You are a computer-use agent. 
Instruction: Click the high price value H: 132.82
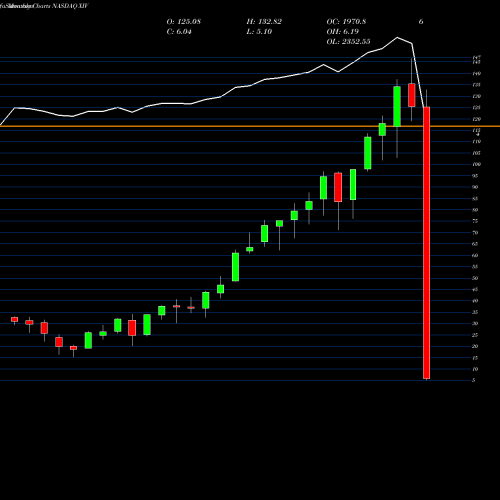264,22
